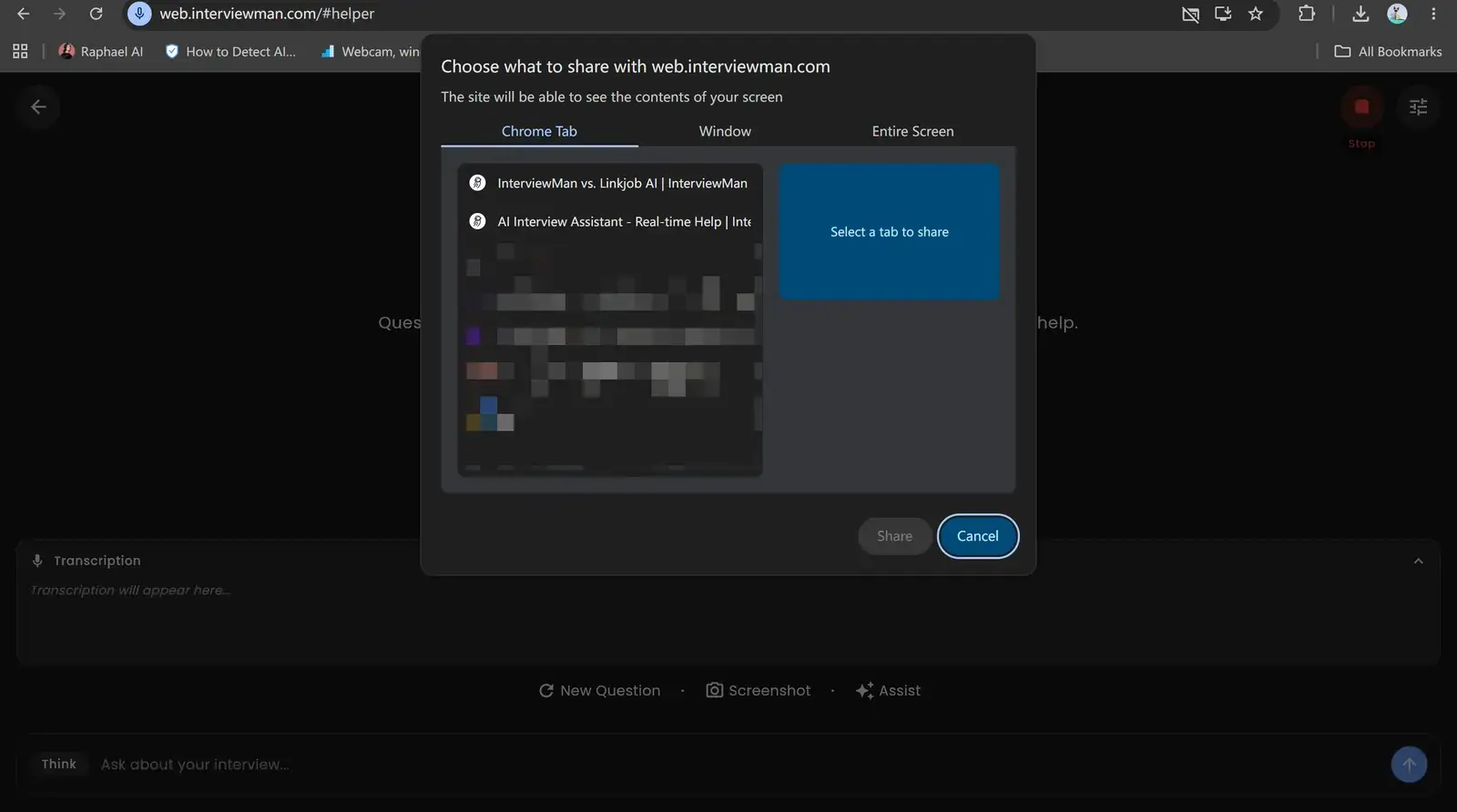Image resolution: width=1457 pixels, height=812 pixels.
Task: Focus the Ask about your interview field
Action: 738,765
